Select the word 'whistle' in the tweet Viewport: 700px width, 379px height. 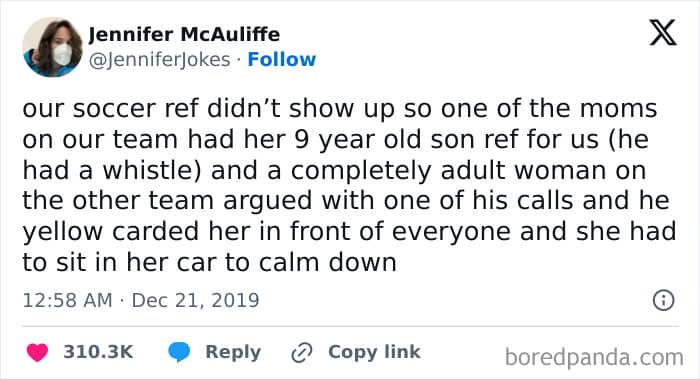coord(148,170)
